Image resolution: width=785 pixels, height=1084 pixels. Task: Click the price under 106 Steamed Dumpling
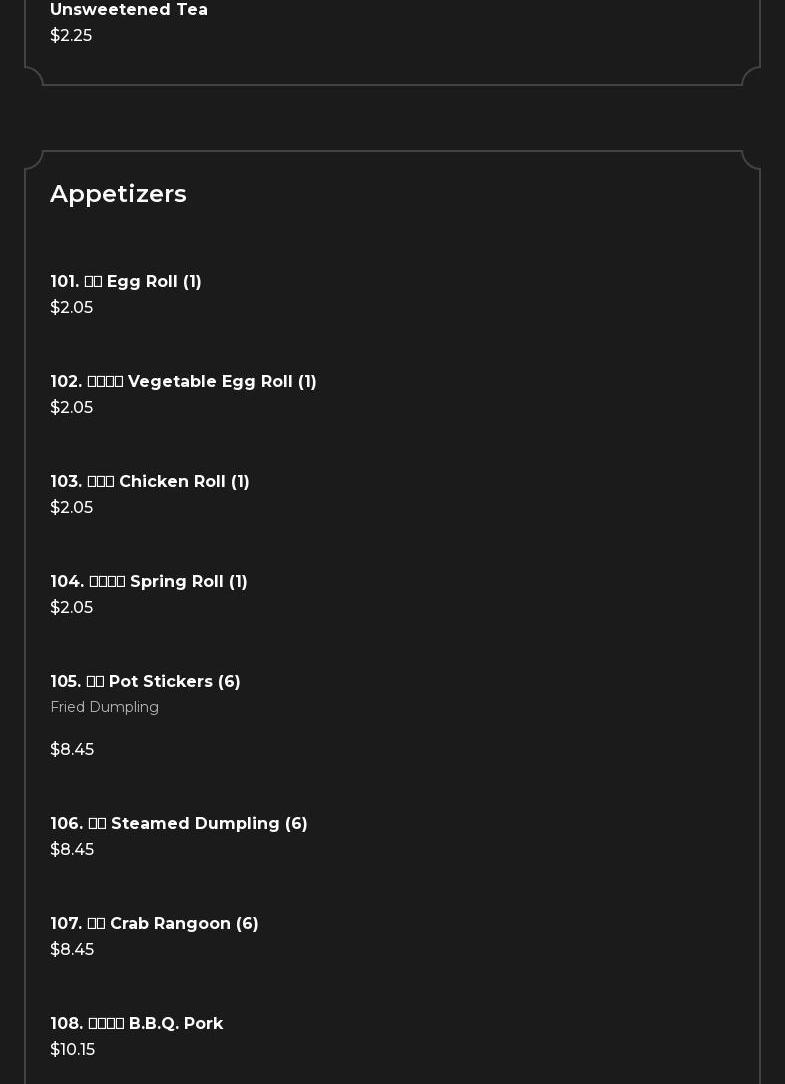point(72,850)
